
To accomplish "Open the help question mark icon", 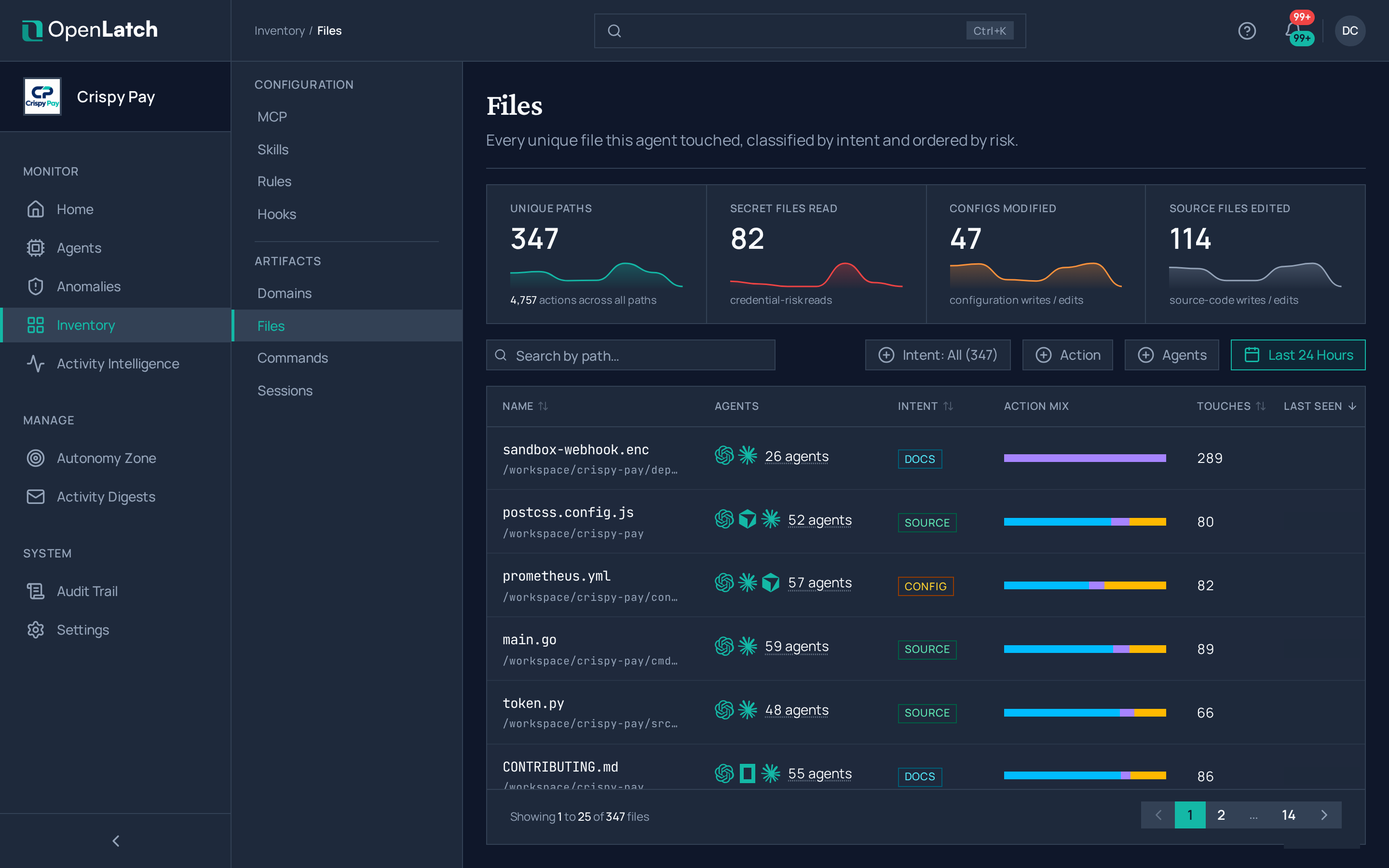I will [1247, 31].
